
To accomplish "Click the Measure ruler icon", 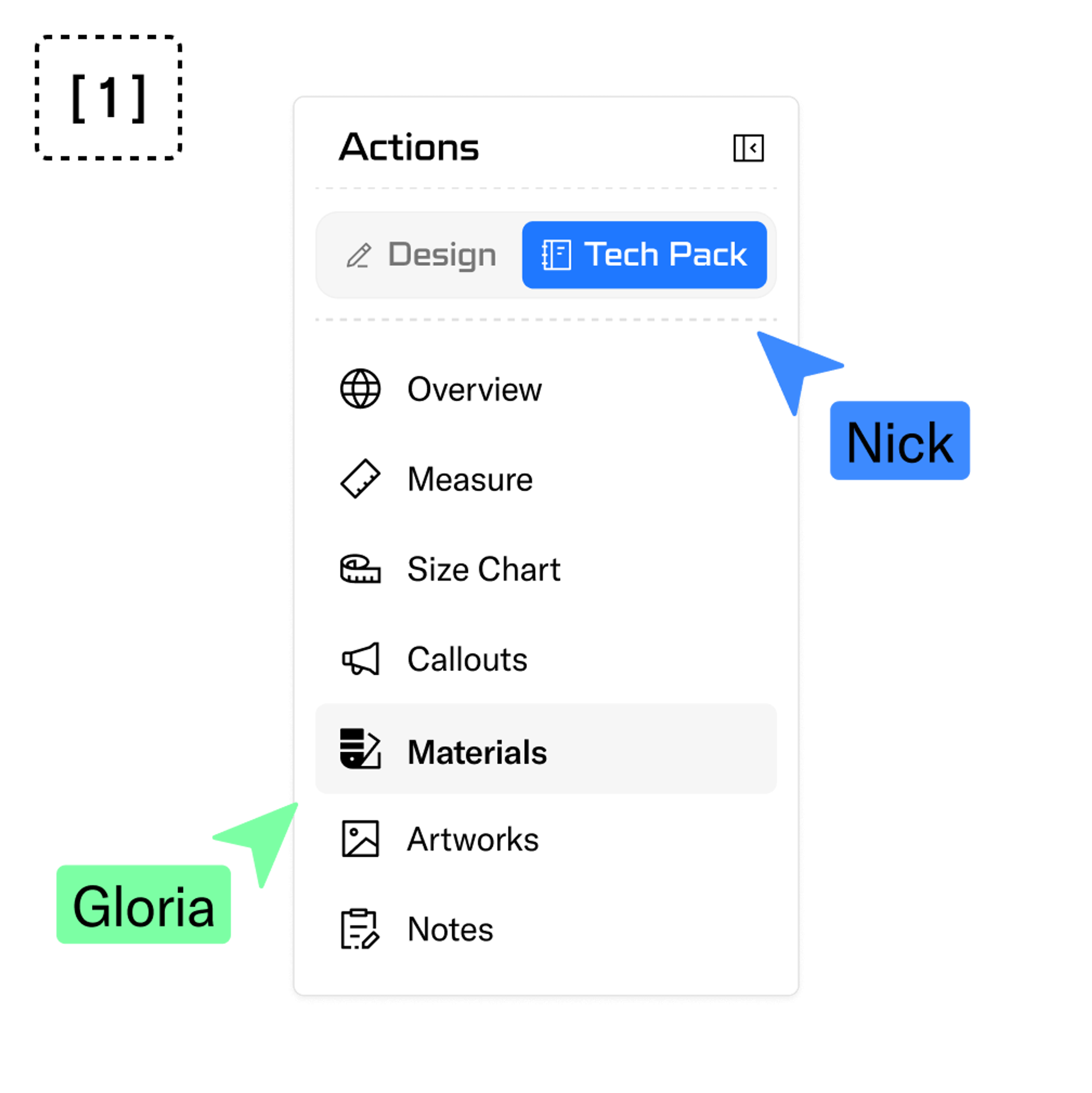I will pyautogui.click(x=360, y=479).
